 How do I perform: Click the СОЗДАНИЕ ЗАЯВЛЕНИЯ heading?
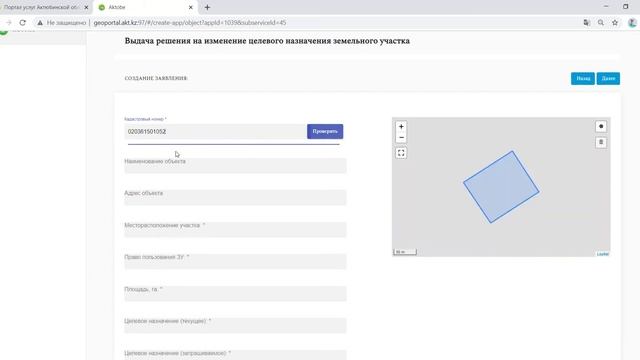pos(156,78)
